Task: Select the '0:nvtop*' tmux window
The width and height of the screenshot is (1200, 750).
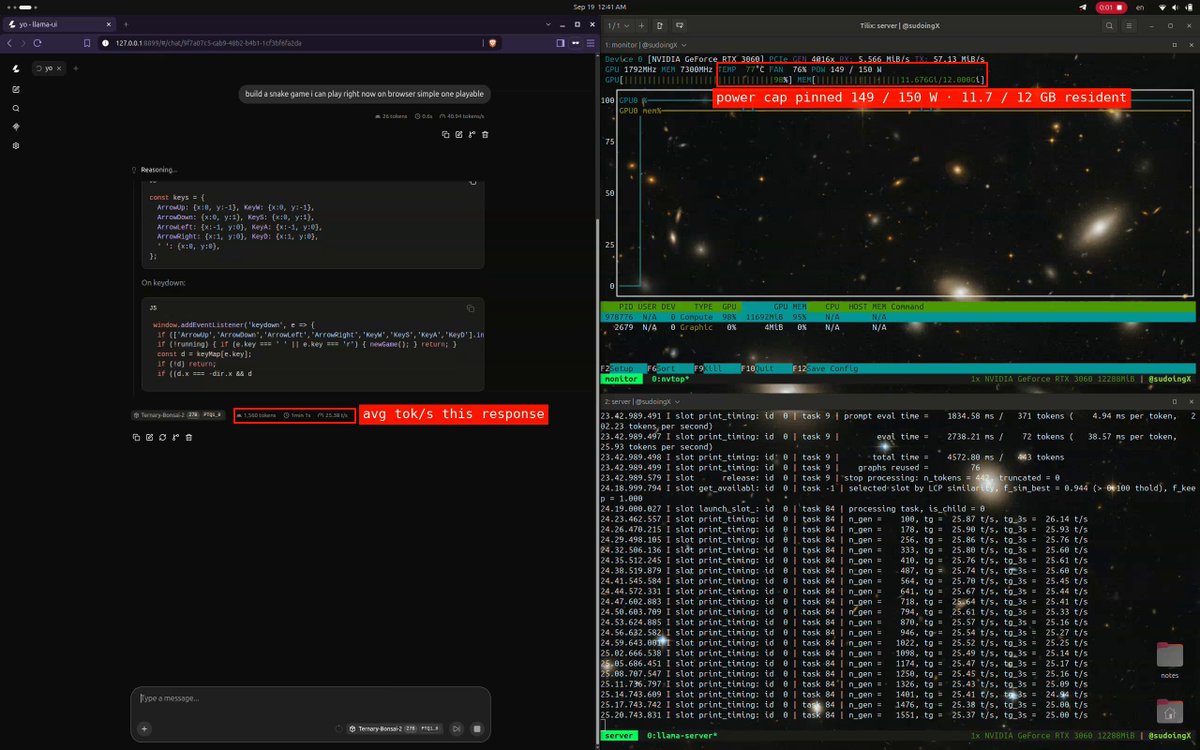Action: pyautogui.click(x=671, y=379)
